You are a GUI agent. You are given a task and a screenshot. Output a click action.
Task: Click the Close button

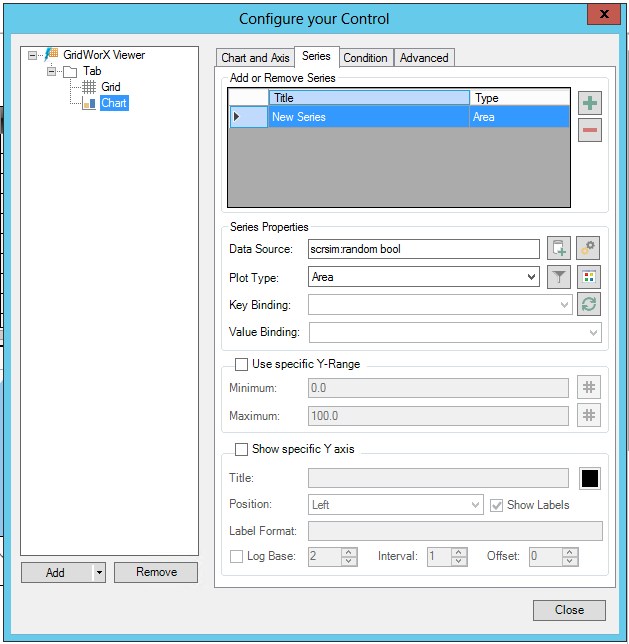(x=569, y=610)
